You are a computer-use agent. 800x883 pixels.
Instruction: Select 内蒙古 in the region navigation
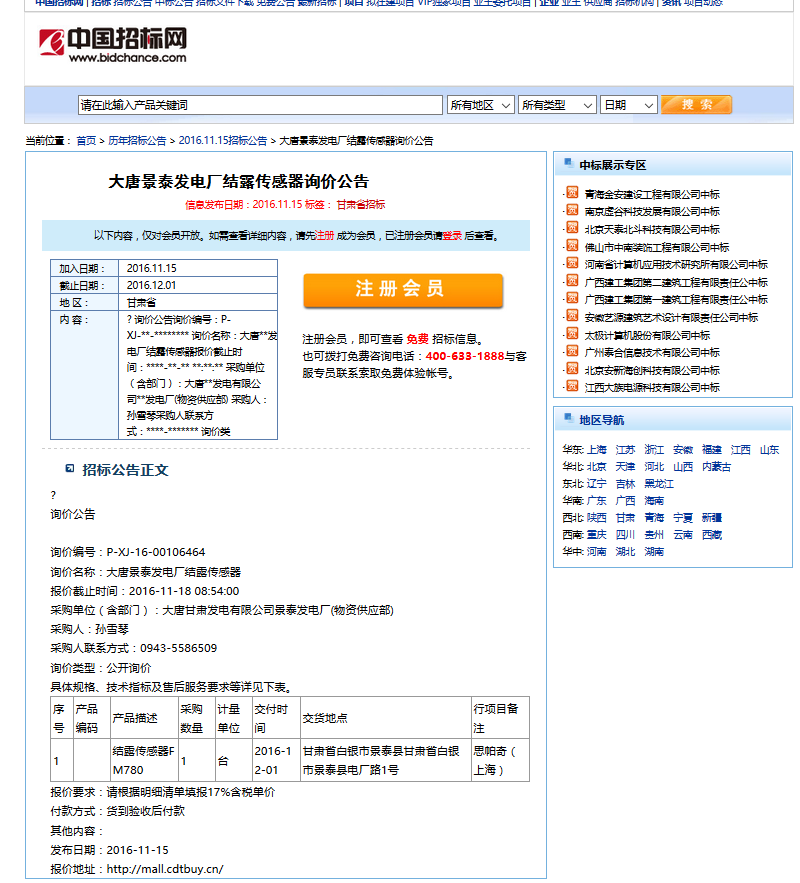click(716, 467)
